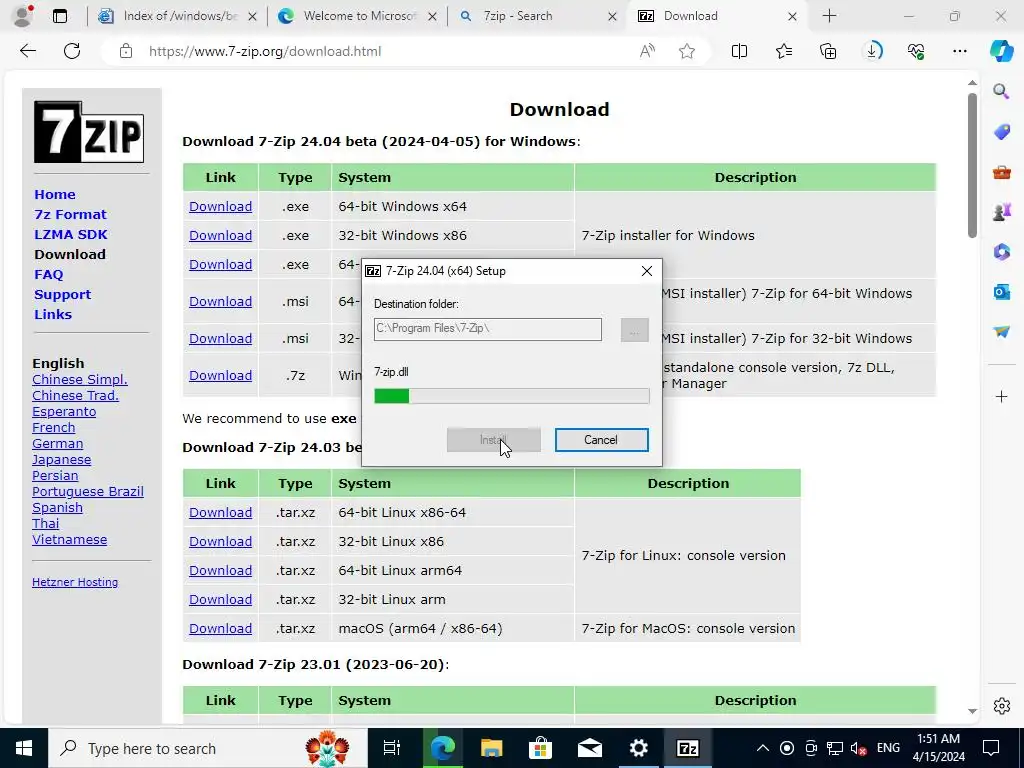This screenshot has width=1024, height=768.
Task: Open the Links menu link
Action: click(x=53, y=314)
